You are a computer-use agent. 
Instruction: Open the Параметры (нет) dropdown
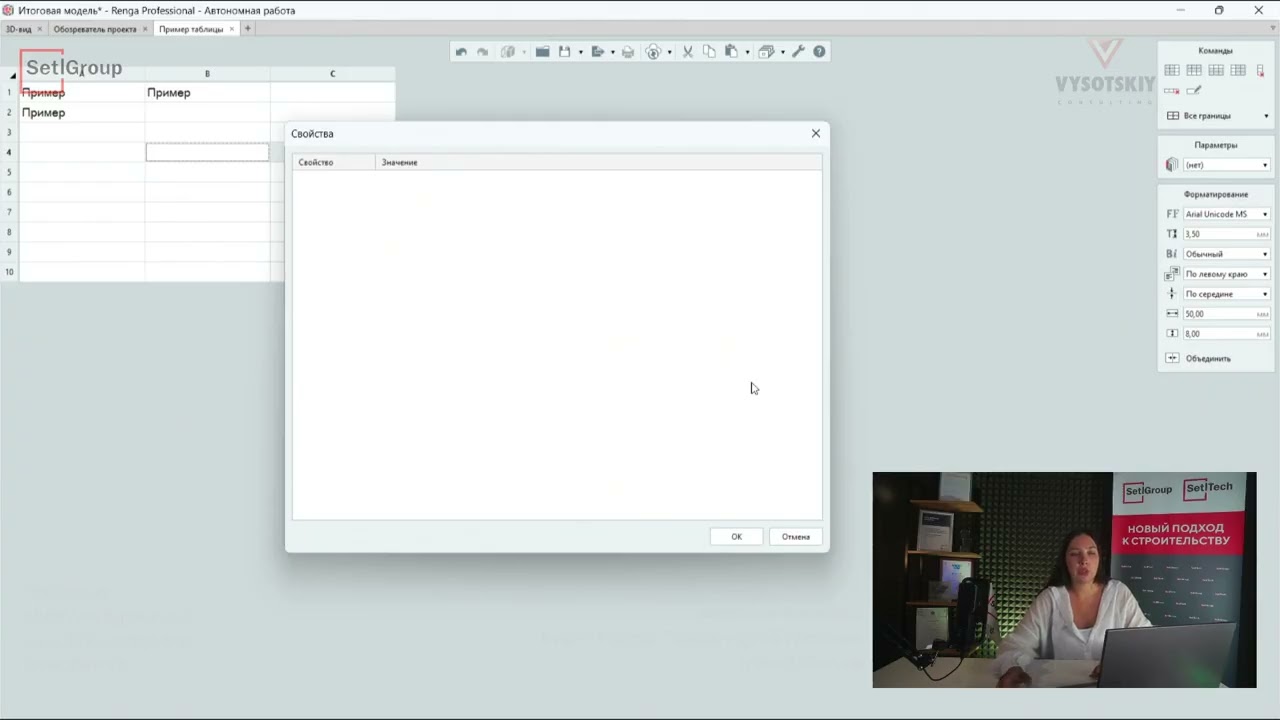click(x=1226, y=165)
